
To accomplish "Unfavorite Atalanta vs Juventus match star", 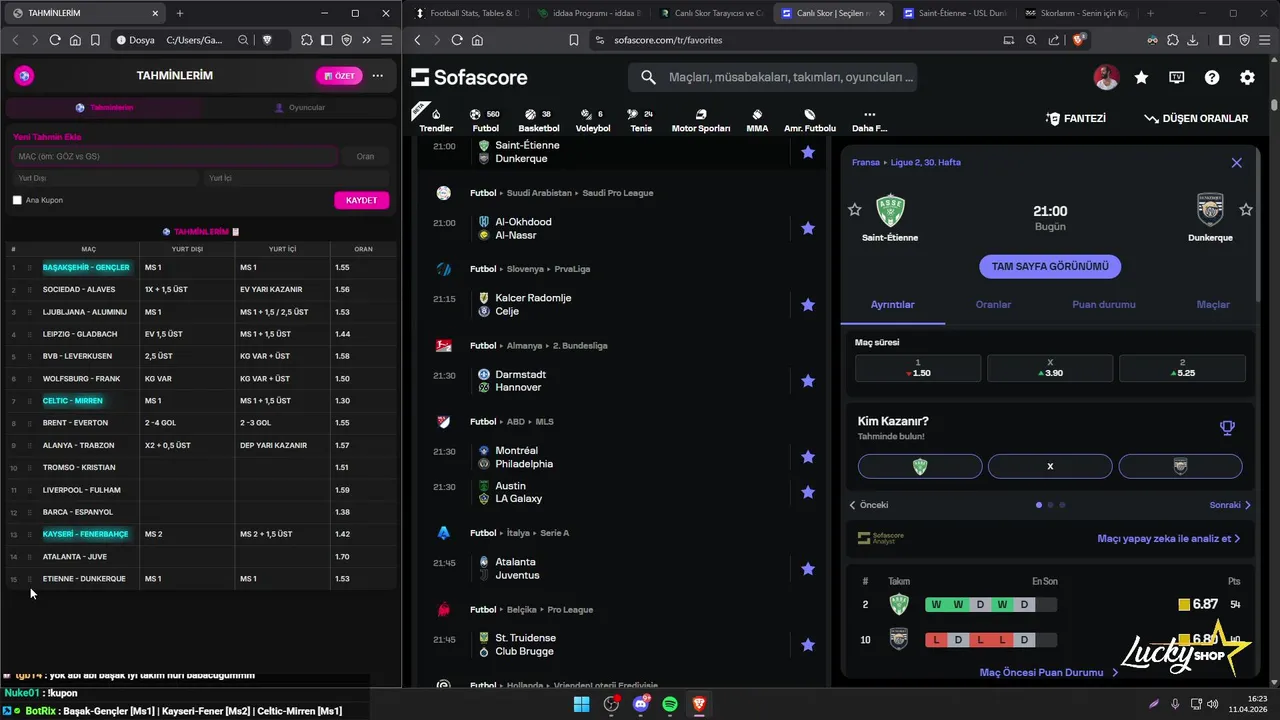I will coord(808,568).
